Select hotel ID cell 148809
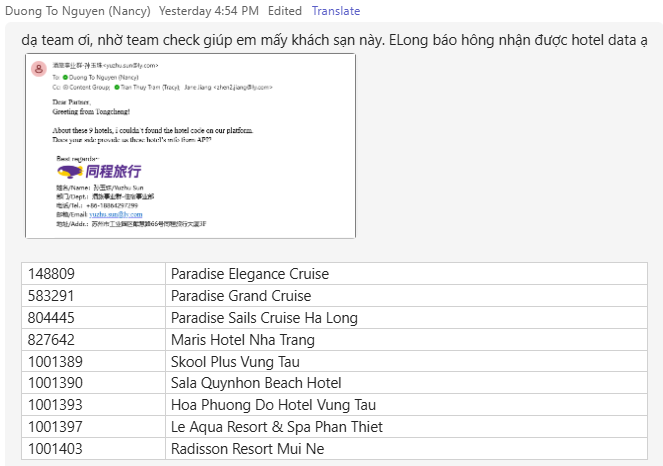The image size is (663, 466). [x=51, y=274]
